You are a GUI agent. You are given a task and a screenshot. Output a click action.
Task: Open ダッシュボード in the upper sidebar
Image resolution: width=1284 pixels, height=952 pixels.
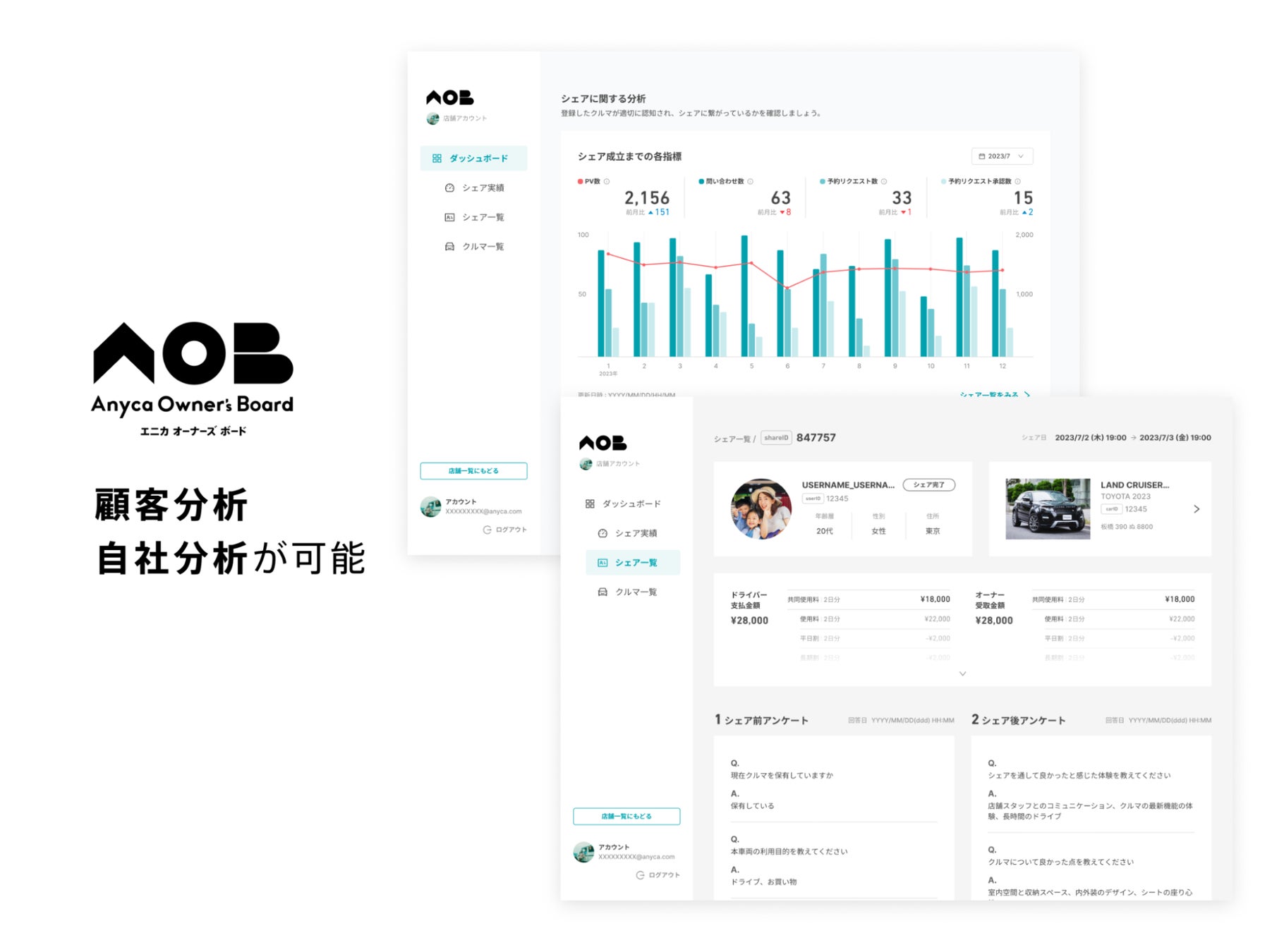pyautogui.click(x=473, y=159)
